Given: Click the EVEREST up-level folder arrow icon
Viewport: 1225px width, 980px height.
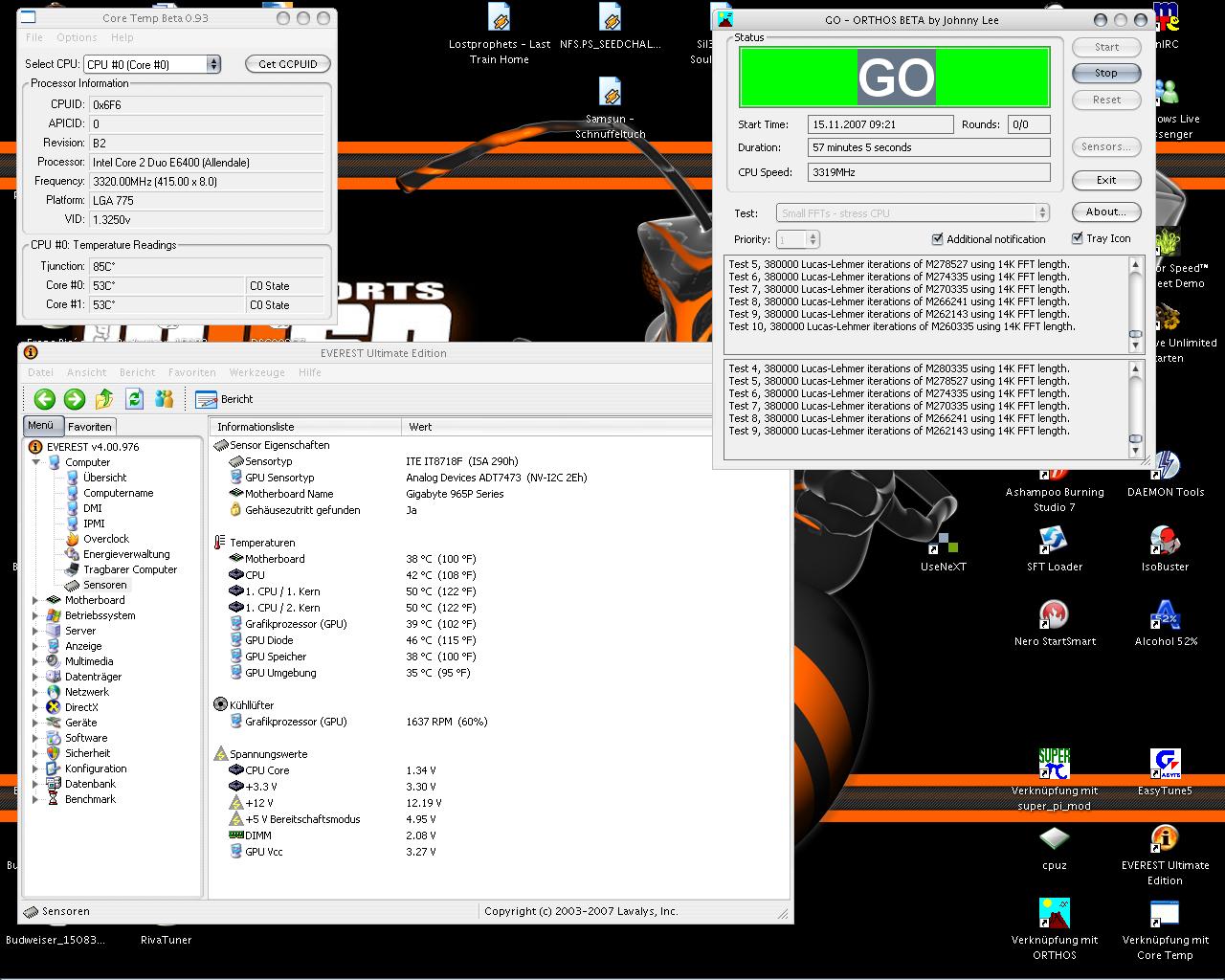Looking at the screenshot, I should [104, 399].
